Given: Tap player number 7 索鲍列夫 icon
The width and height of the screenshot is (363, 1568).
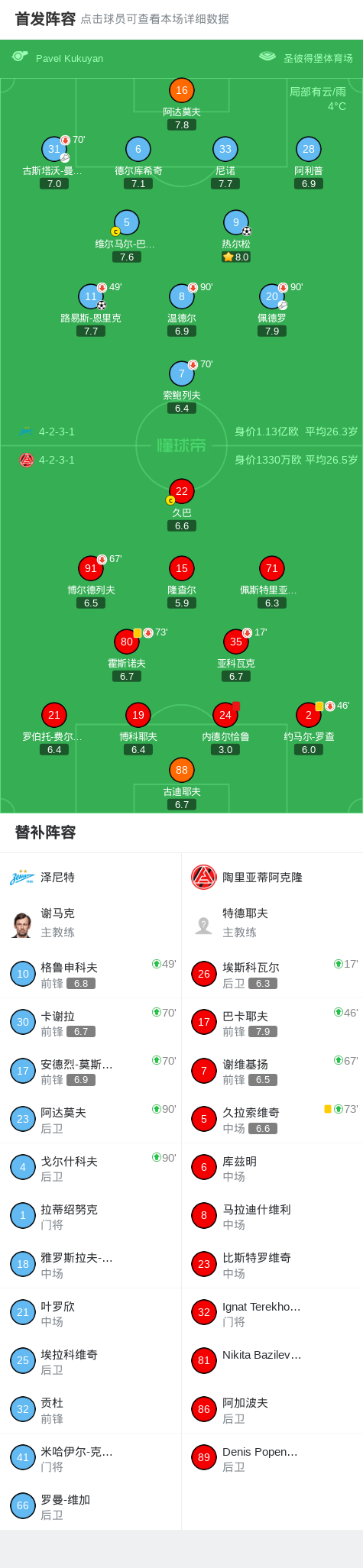Looking at the screenshot, I should [181, 373].
